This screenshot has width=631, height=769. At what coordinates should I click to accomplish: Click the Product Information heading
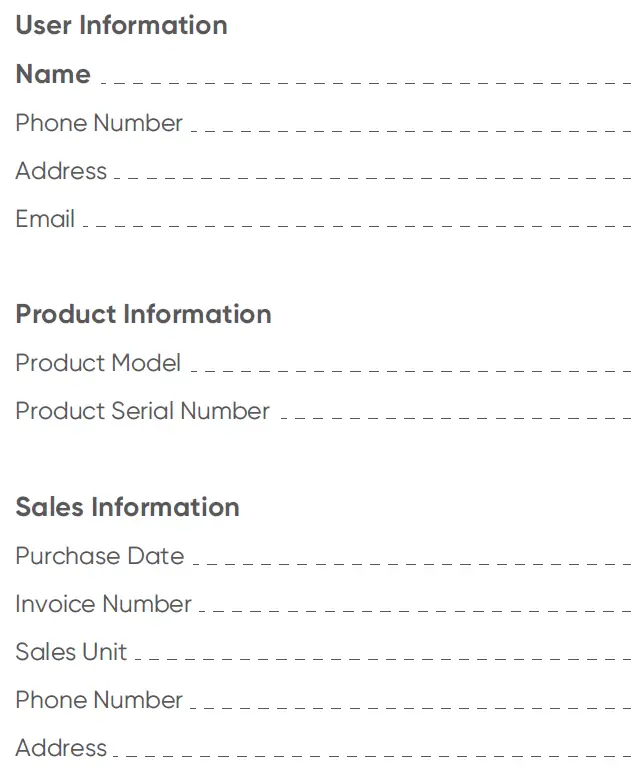[143, 314]
